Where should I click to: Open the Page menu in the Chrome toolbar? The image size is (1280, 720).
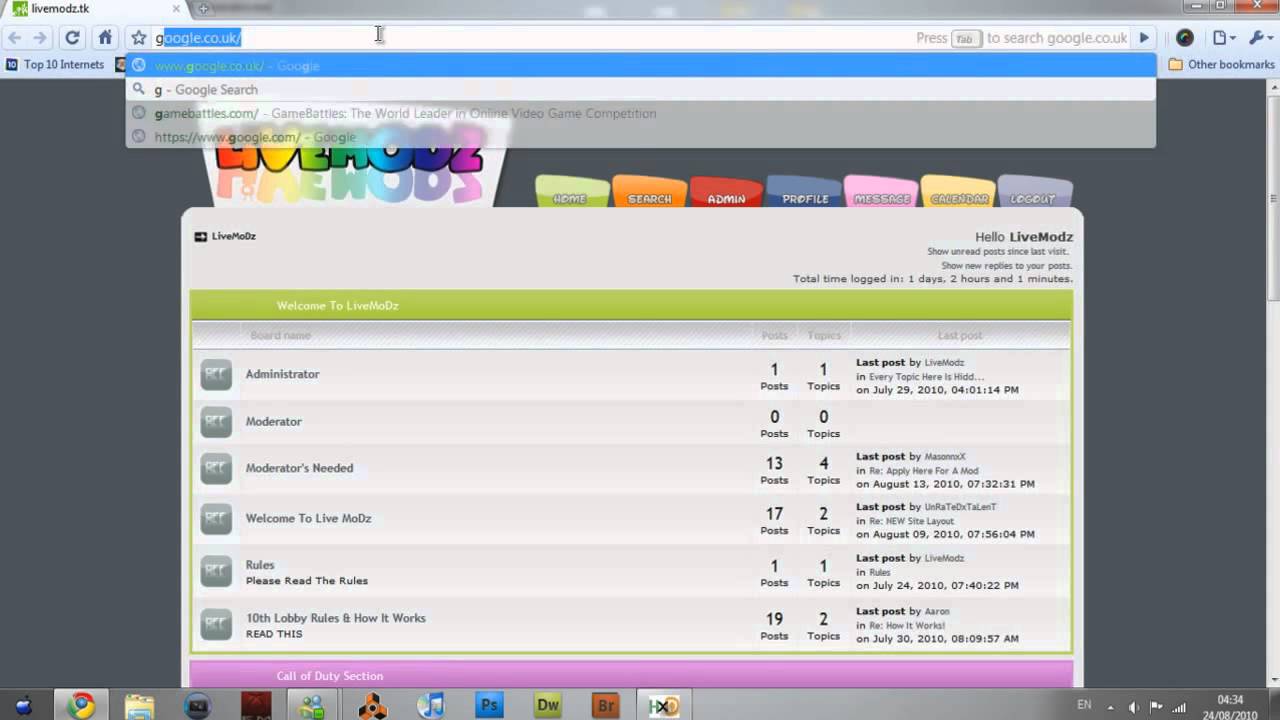pyautogui.click(x=1224, y=38)
